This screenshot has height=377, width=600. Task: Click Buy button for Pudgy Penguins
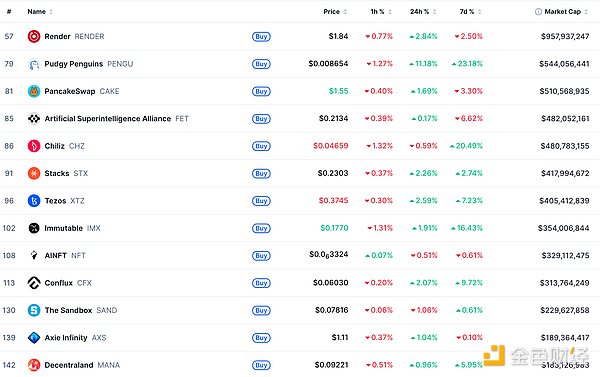(x=261, y=64)
